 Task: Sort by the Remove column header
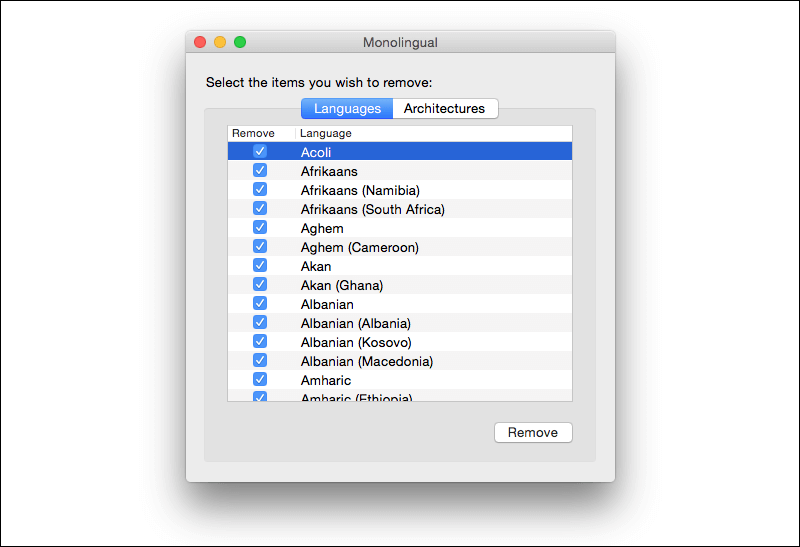261,133
